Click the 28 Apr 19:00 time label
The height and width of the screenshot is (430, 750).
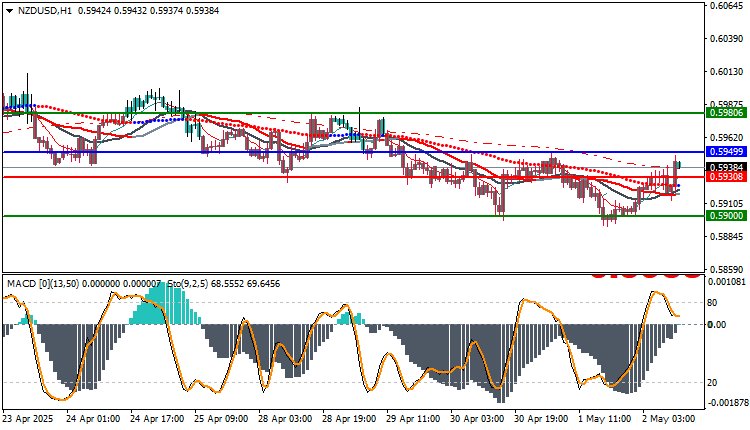tap(349, 419)
